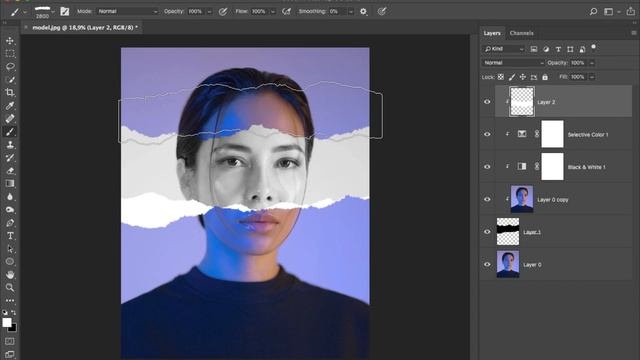
Task: Open layer filter Kind dropdown
Action: pos(504,49)
